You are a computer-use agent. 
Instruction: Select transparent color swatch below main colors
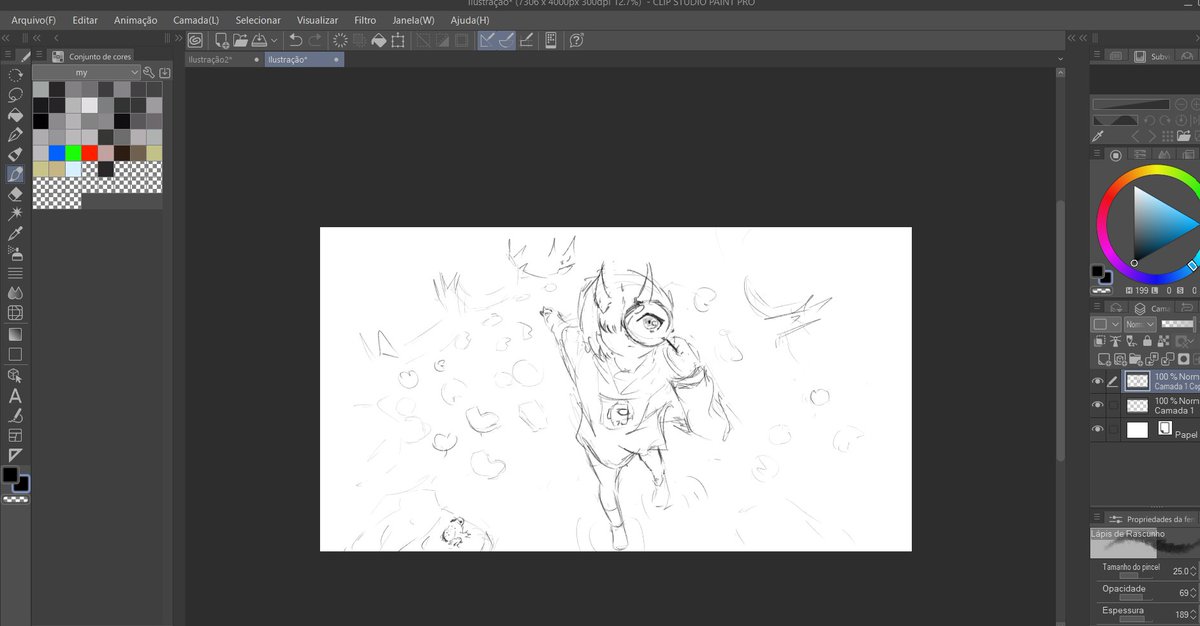[x=13, y=497]
